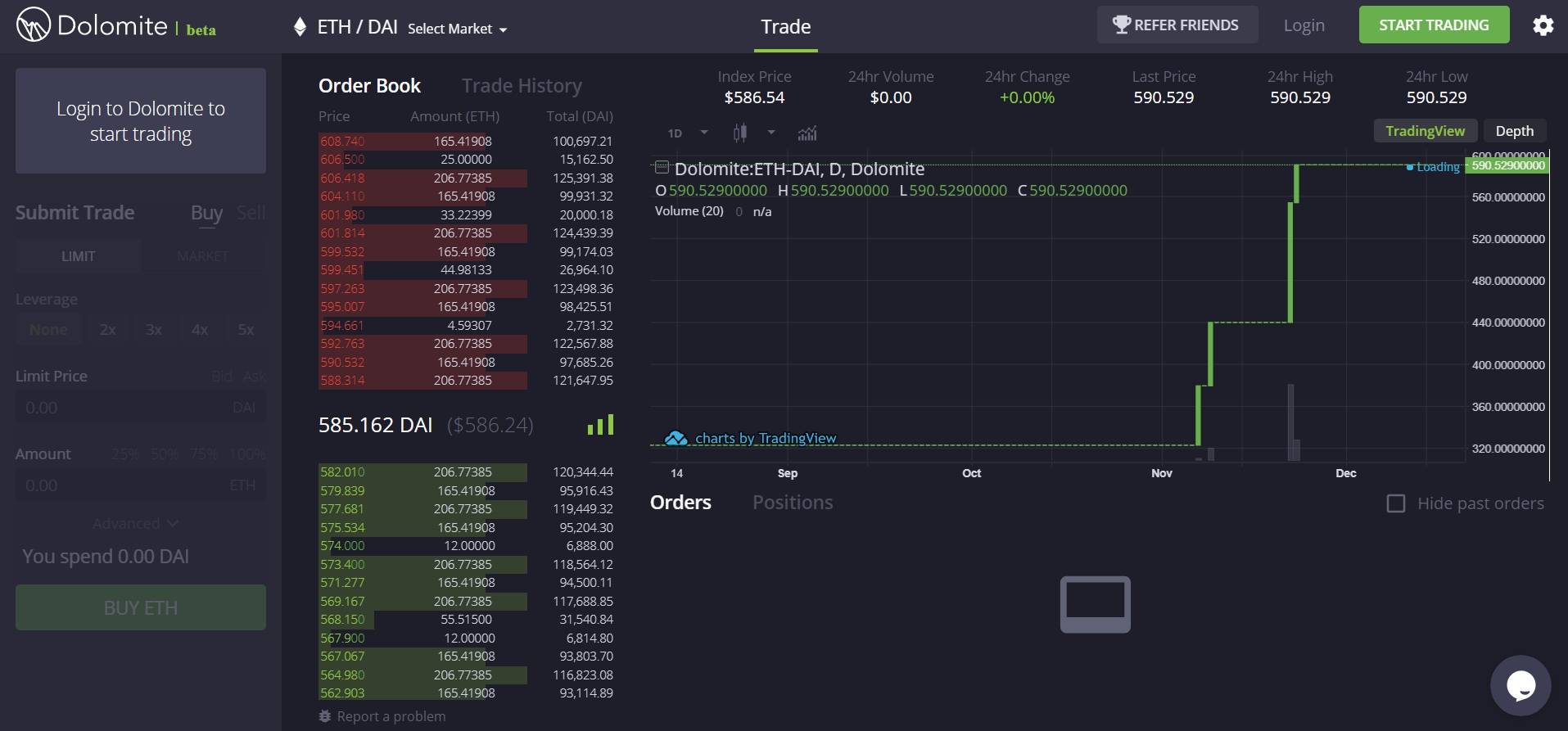Select None leverage
Viewport: 1568px width, 731px height.
pyautogui.click(x=48, y=329)
